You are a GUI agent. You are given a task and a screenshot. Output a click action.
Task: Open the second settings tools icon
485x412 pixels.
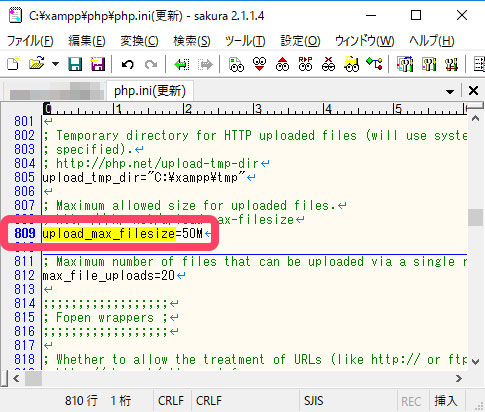click(x=429, y=64)
